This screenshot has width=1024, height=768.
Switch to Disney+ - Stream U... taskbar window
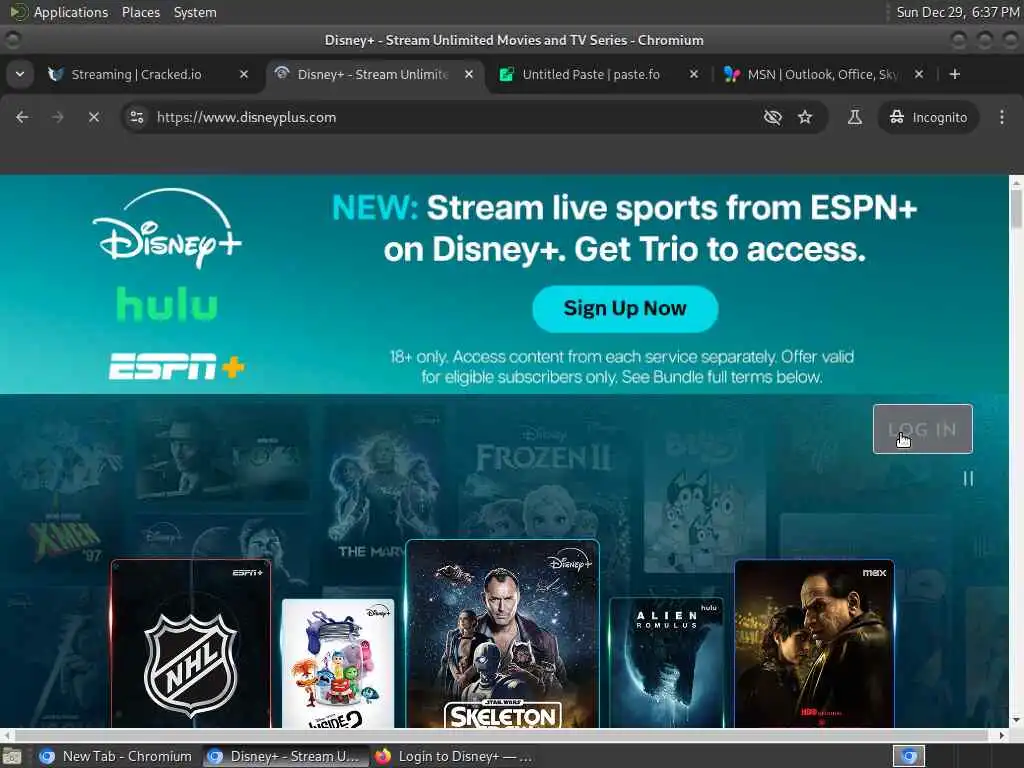pyautogui.click(x=285, y=756)
